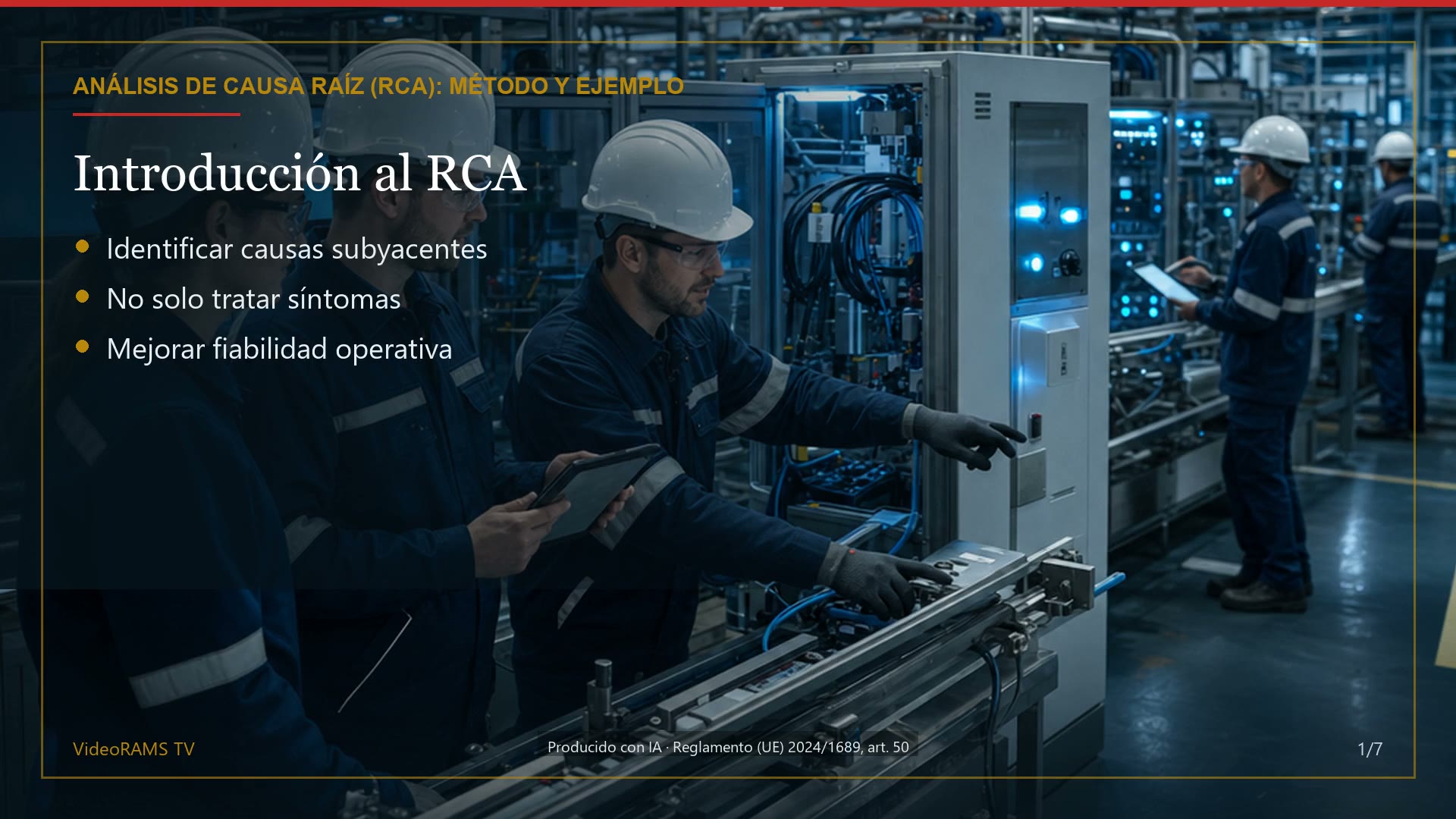Select the title 'Introducción al RCA'
Image resolution: width=1456 pixels, height=819 pixels.
(300, 173)
